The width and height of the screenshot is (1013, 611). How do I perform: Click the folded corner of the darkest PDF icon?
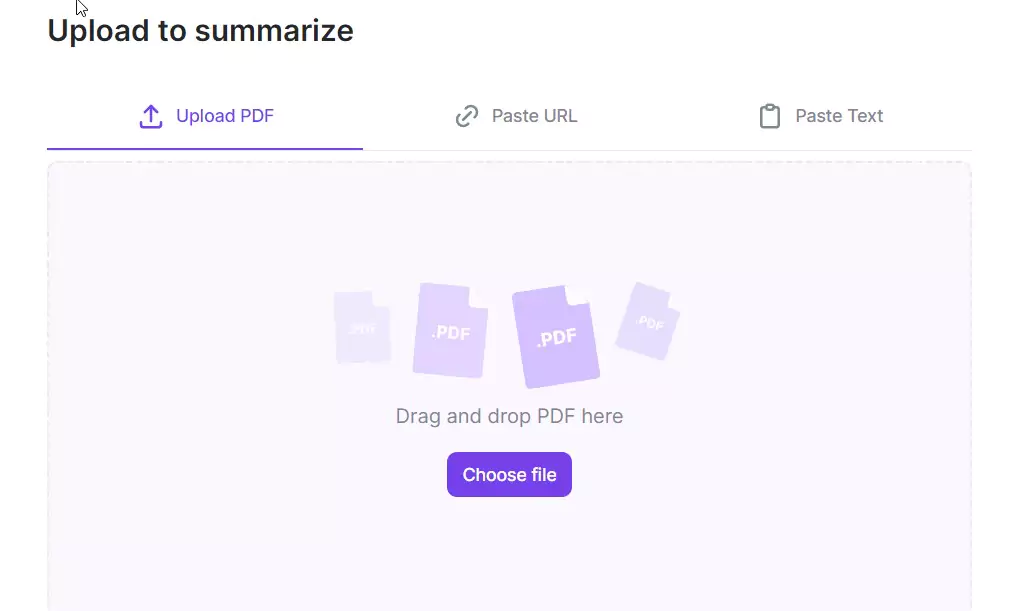578,294
